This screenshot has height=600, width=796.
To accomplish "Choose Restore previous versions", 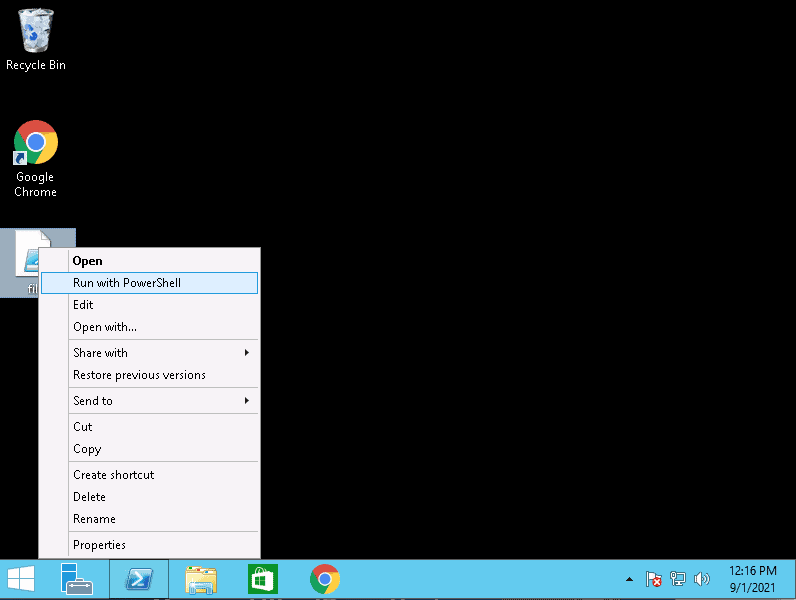I will pyautogui.click(x=149, y=375).
